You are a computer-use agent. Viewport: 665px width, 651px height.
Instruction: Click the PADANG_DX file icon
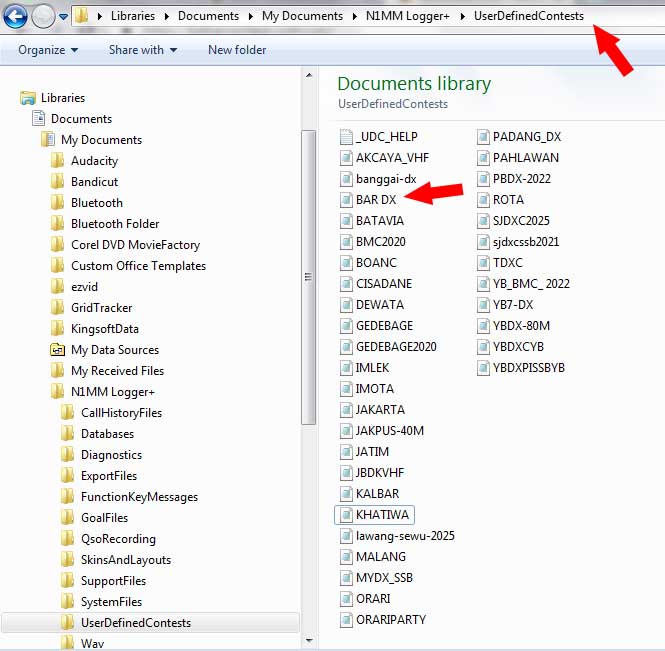point(484,137)
